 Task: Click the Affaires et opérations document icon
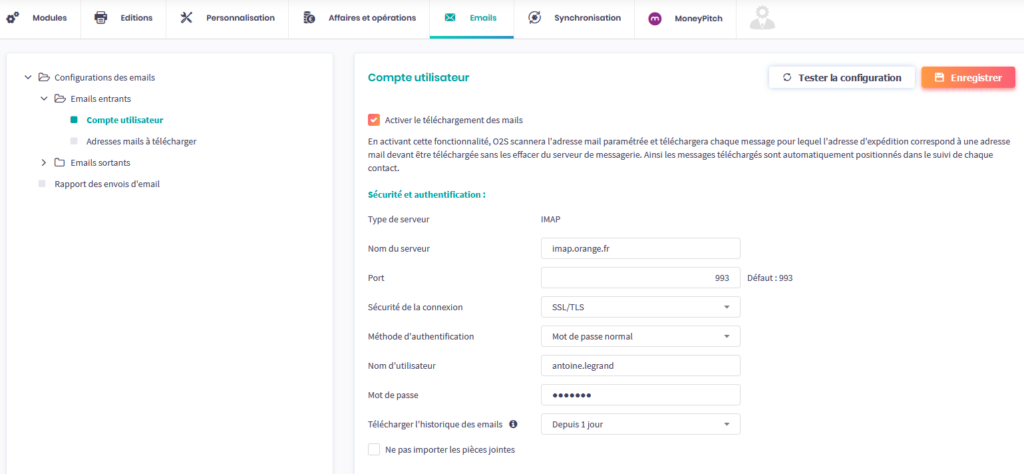tap(309, 18)
